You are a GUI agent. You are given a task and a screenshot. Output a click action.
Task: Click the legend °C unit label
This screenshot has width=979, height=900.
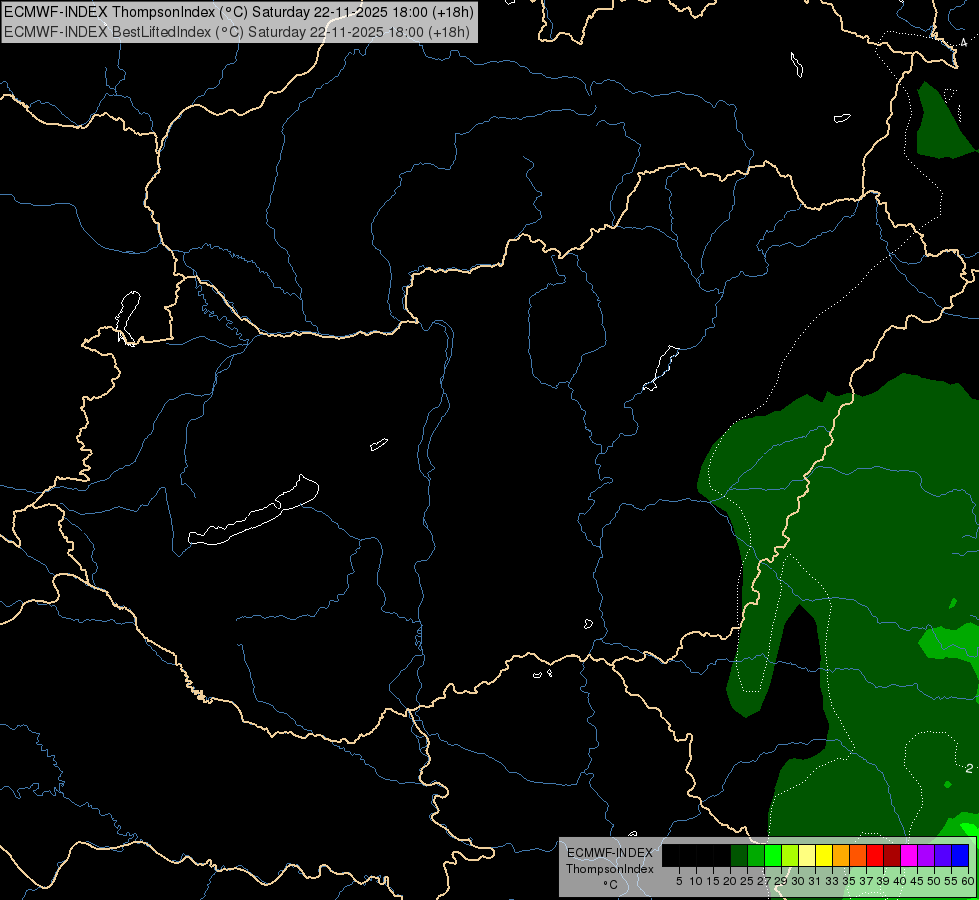pyautogui.click(x=611, y=884)
